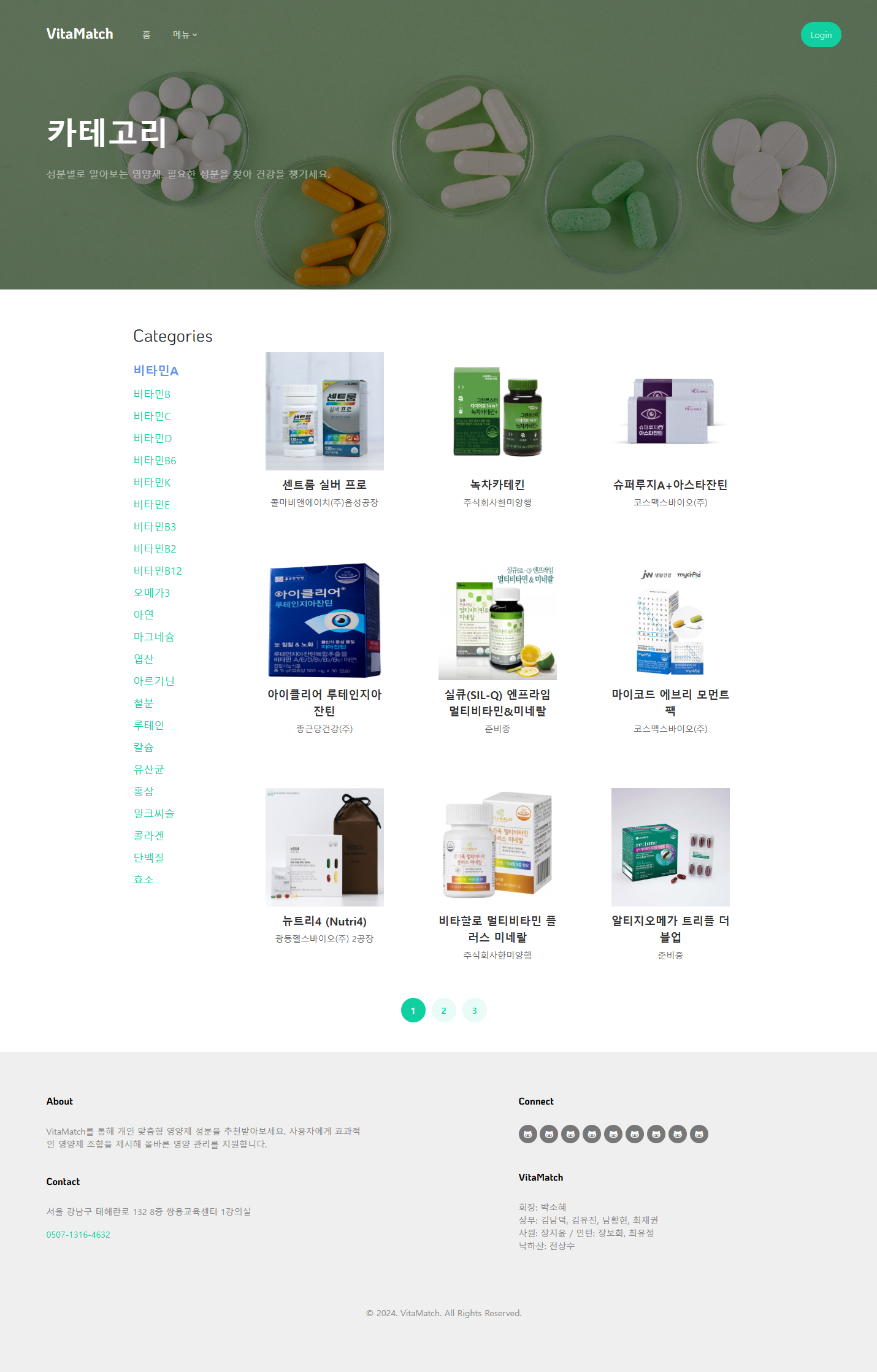
Task: Go to page 2 of products
Action: tap(443, 1011)
